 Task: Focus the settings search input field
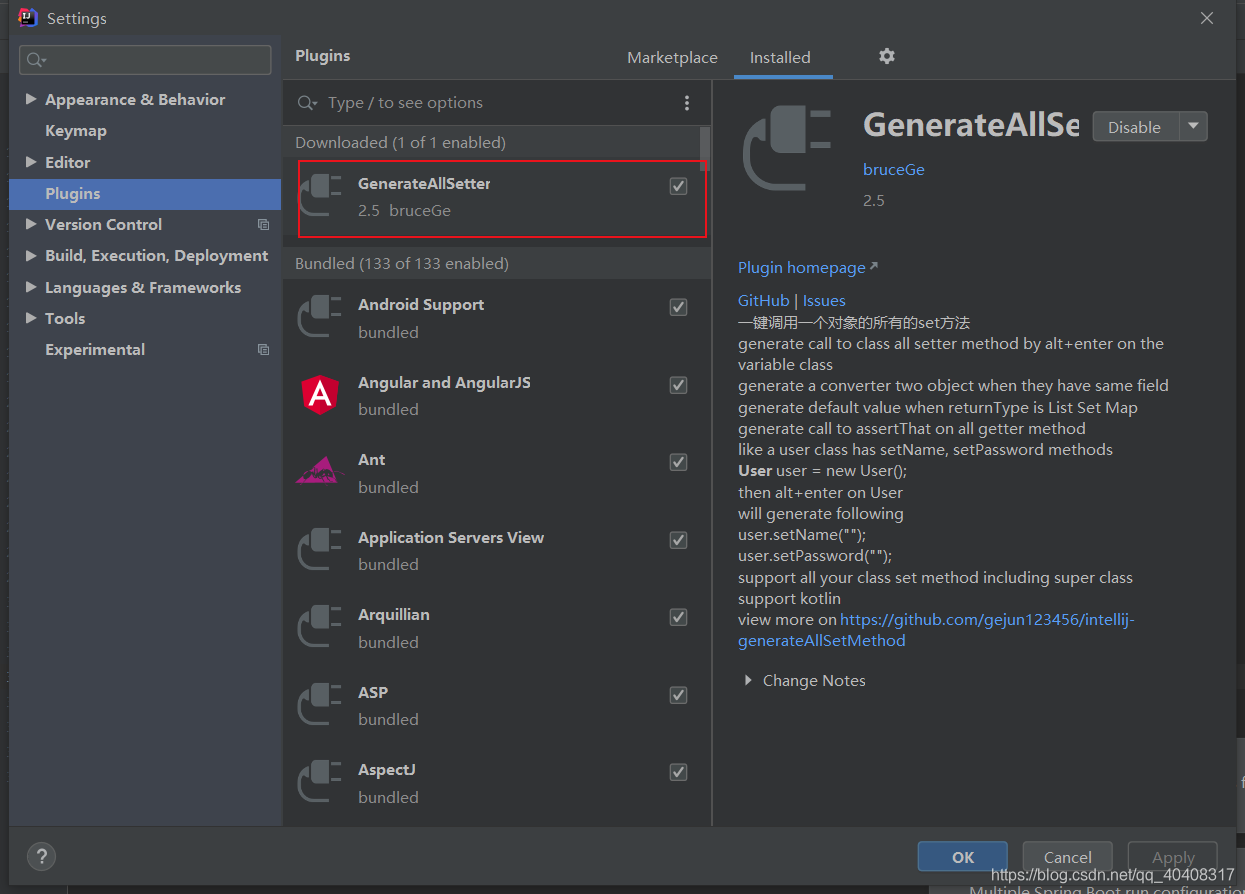pos(145,60)
